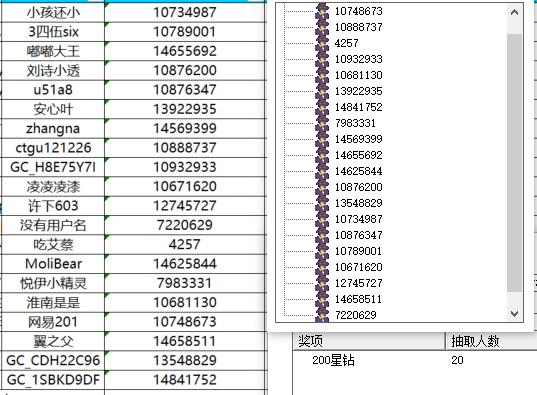The width and height of the screenshot is (537, 395).
Task: Click the vertical scrollbar thumb in the list
Action: (514, 163)
